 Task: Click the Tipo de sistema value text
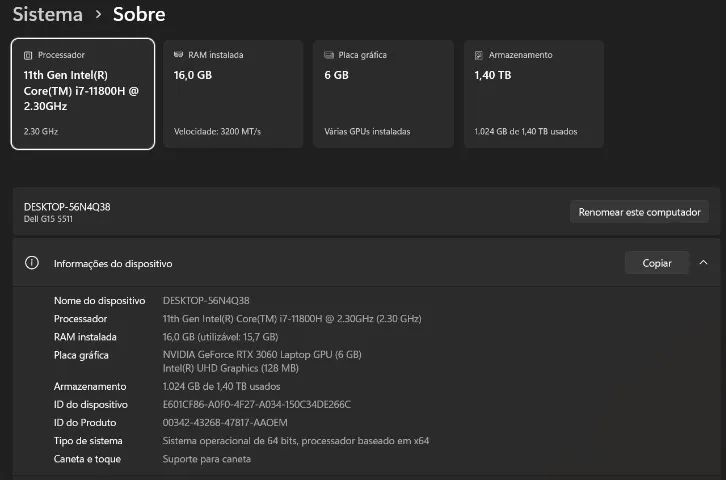pos(295,441)
